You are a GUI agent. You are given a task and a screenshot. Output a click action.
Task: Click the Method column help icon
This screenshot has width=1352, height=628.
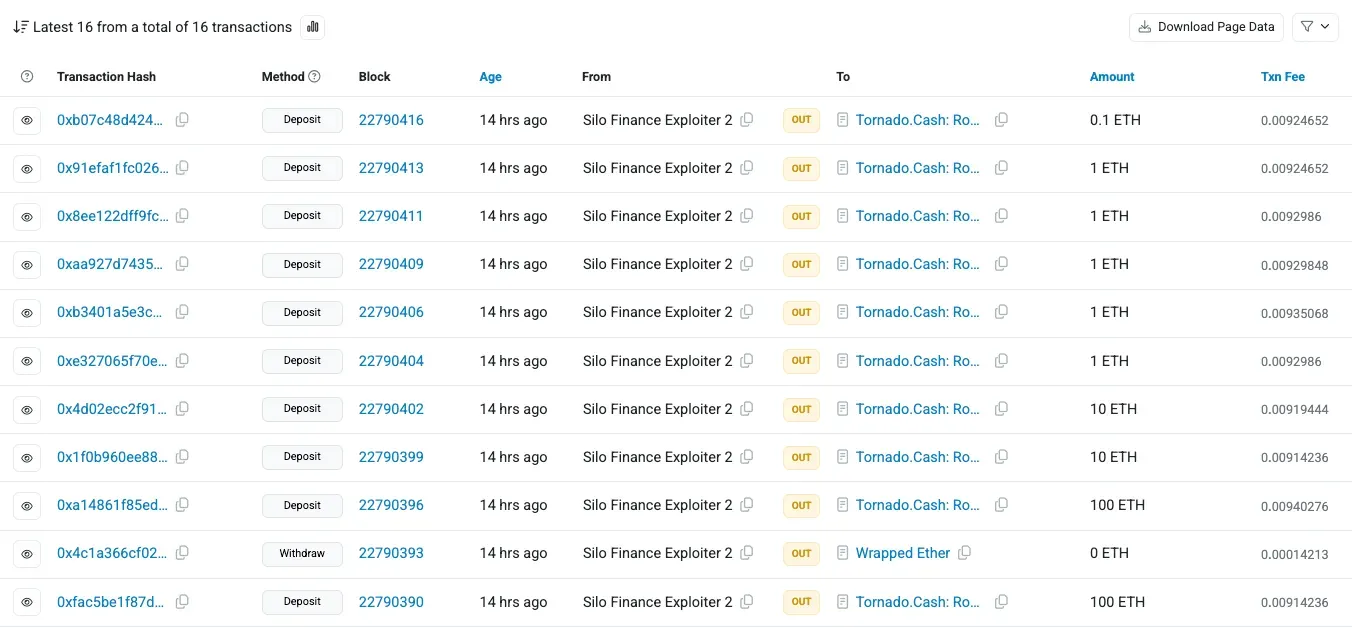click(314, 77)
